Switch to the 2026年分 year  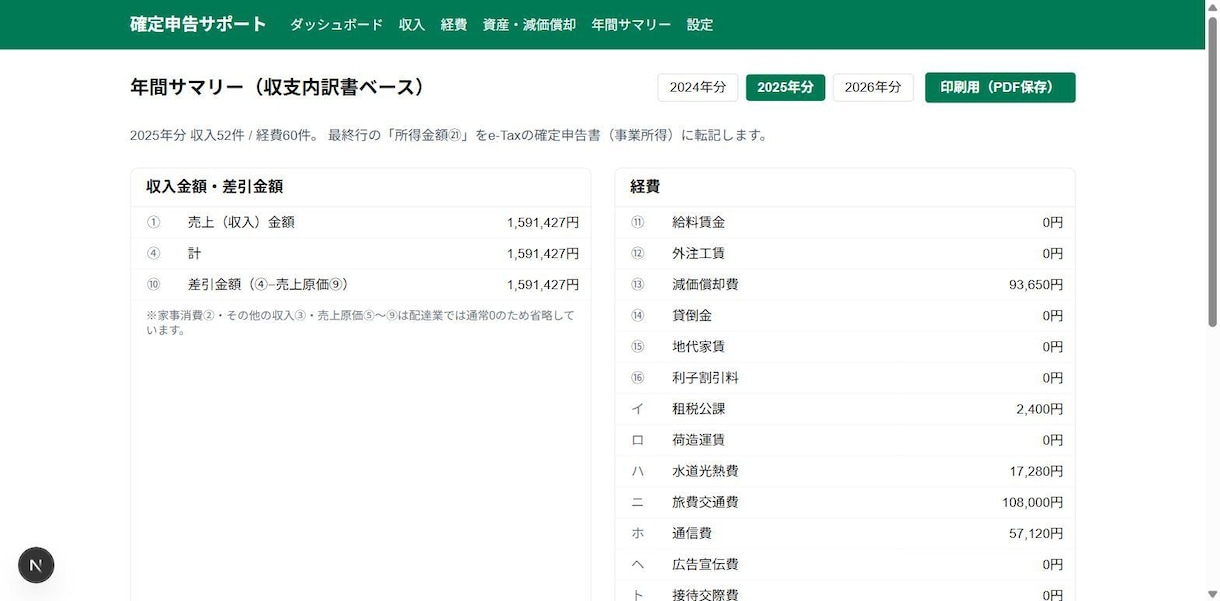pos(873,87)
